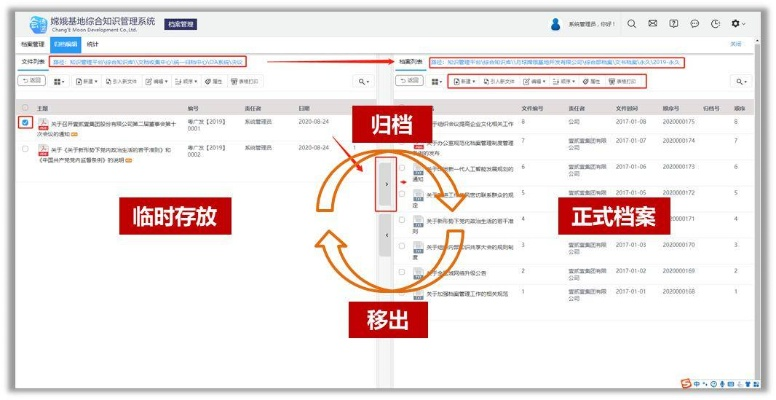This screenshot has width=776, height=400.
Task: Click the help question-mark icon in the header
Action: click(x=674, y=24)
